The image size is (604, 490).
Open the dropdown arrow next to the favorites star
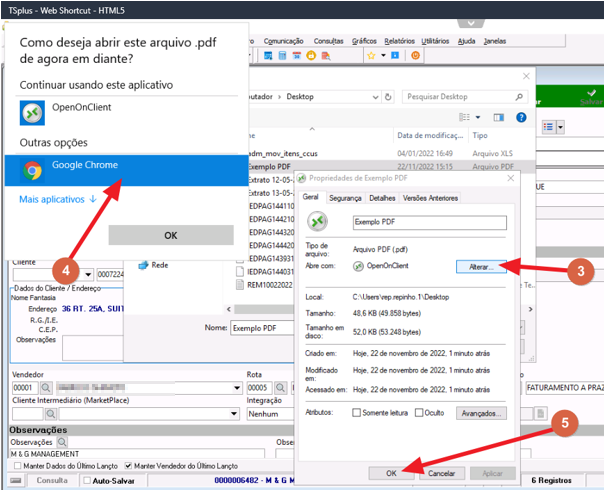[383, 55]
